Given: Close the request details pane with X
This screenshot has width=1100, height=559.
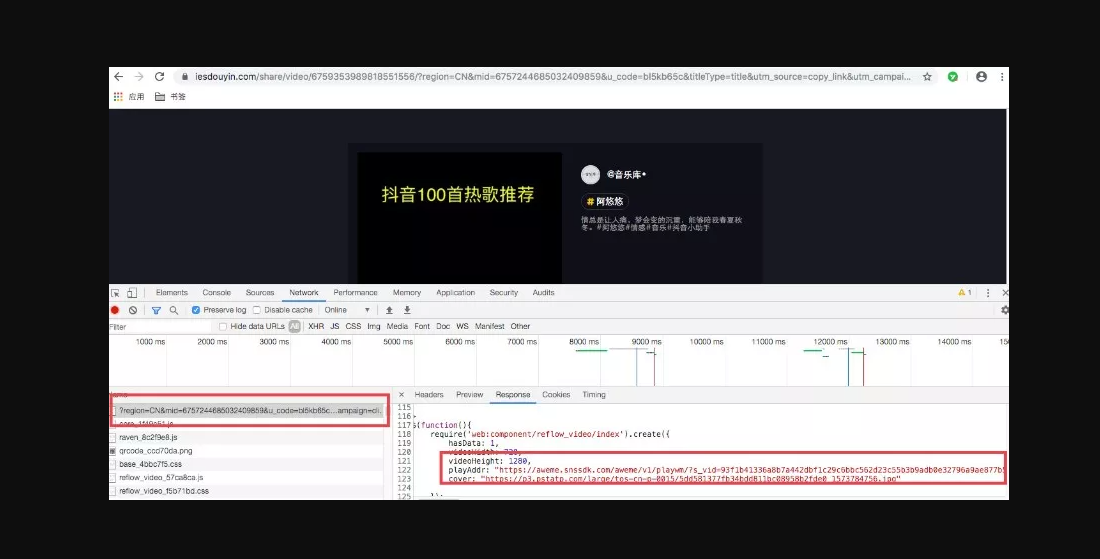Looking at the screenshot, I should (401, 395).
